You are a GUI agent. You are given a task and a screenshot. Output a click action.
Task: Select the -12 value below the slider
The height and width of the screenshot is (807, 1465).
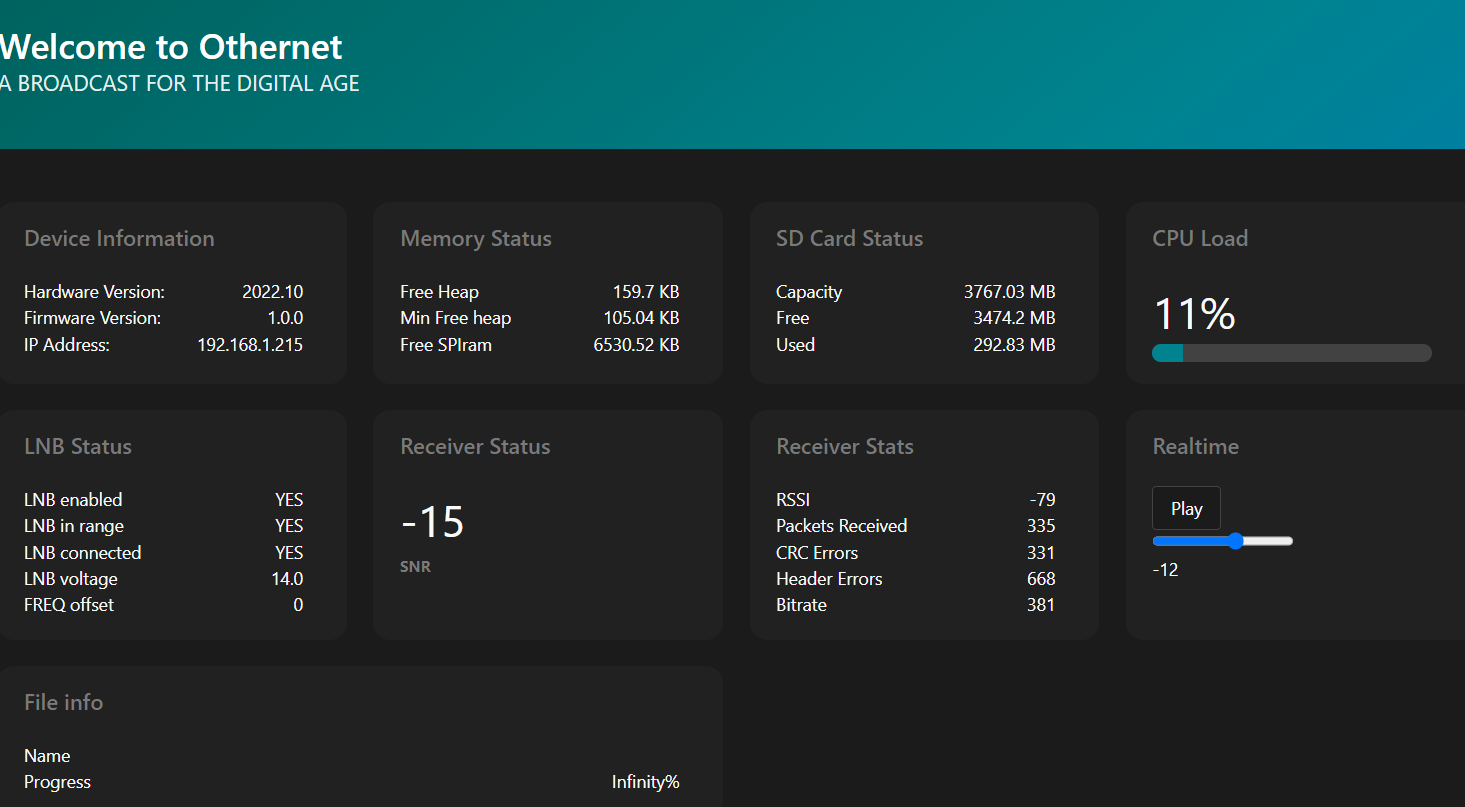1165,570
